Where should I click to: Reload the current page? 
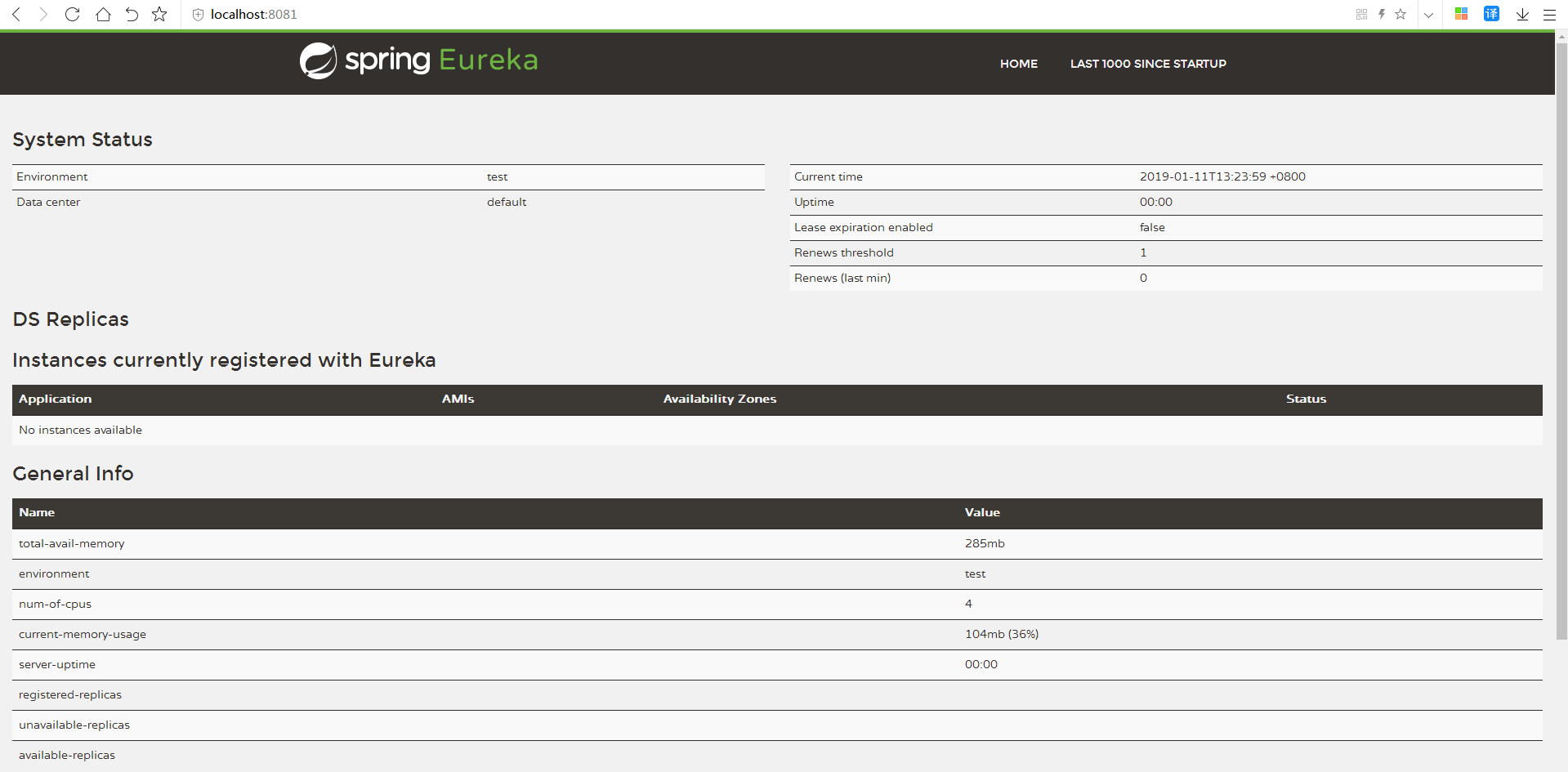[72, 15]
